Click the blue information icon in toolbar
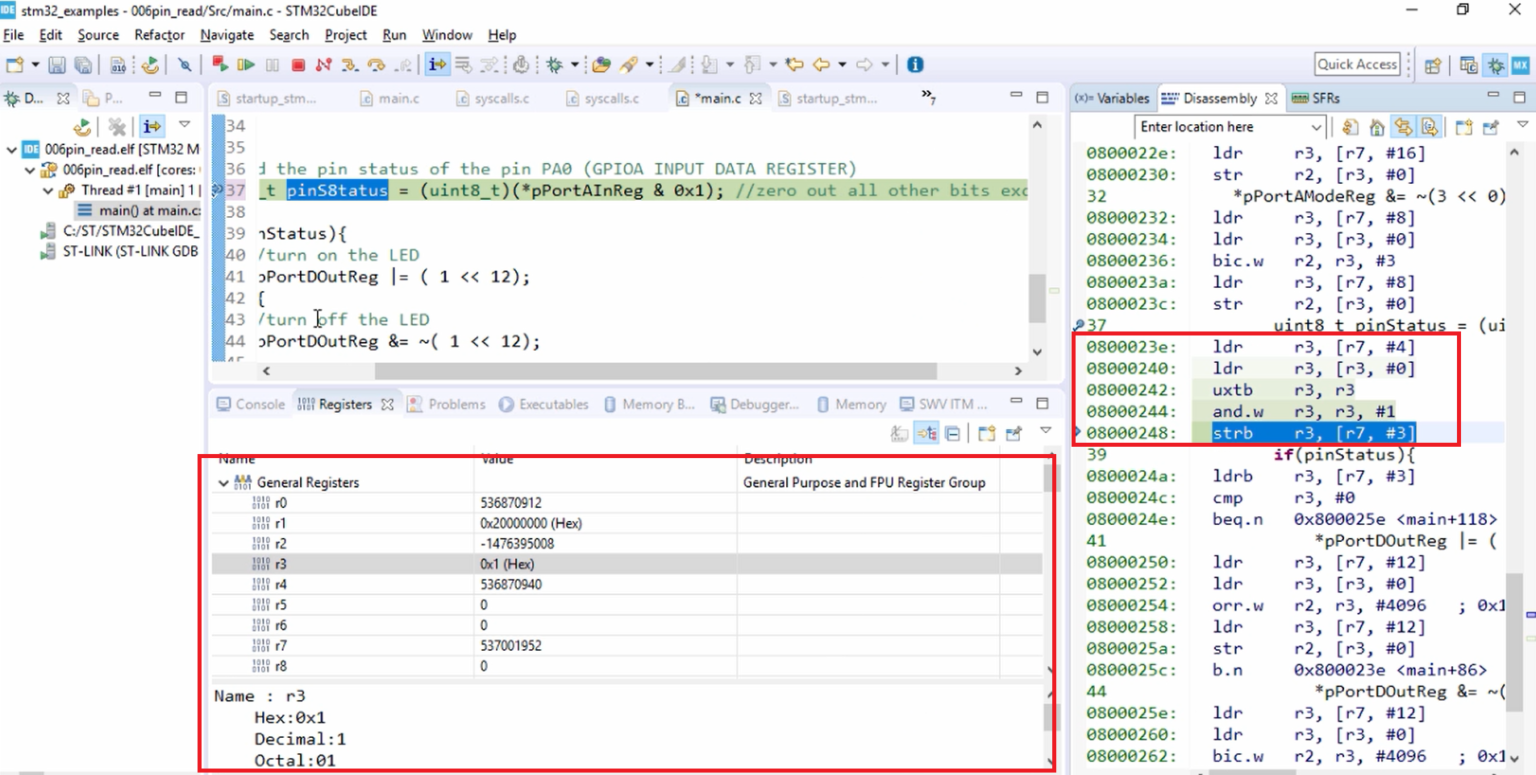The width and height of the screenshot is (1536, 775). [915, 65]
